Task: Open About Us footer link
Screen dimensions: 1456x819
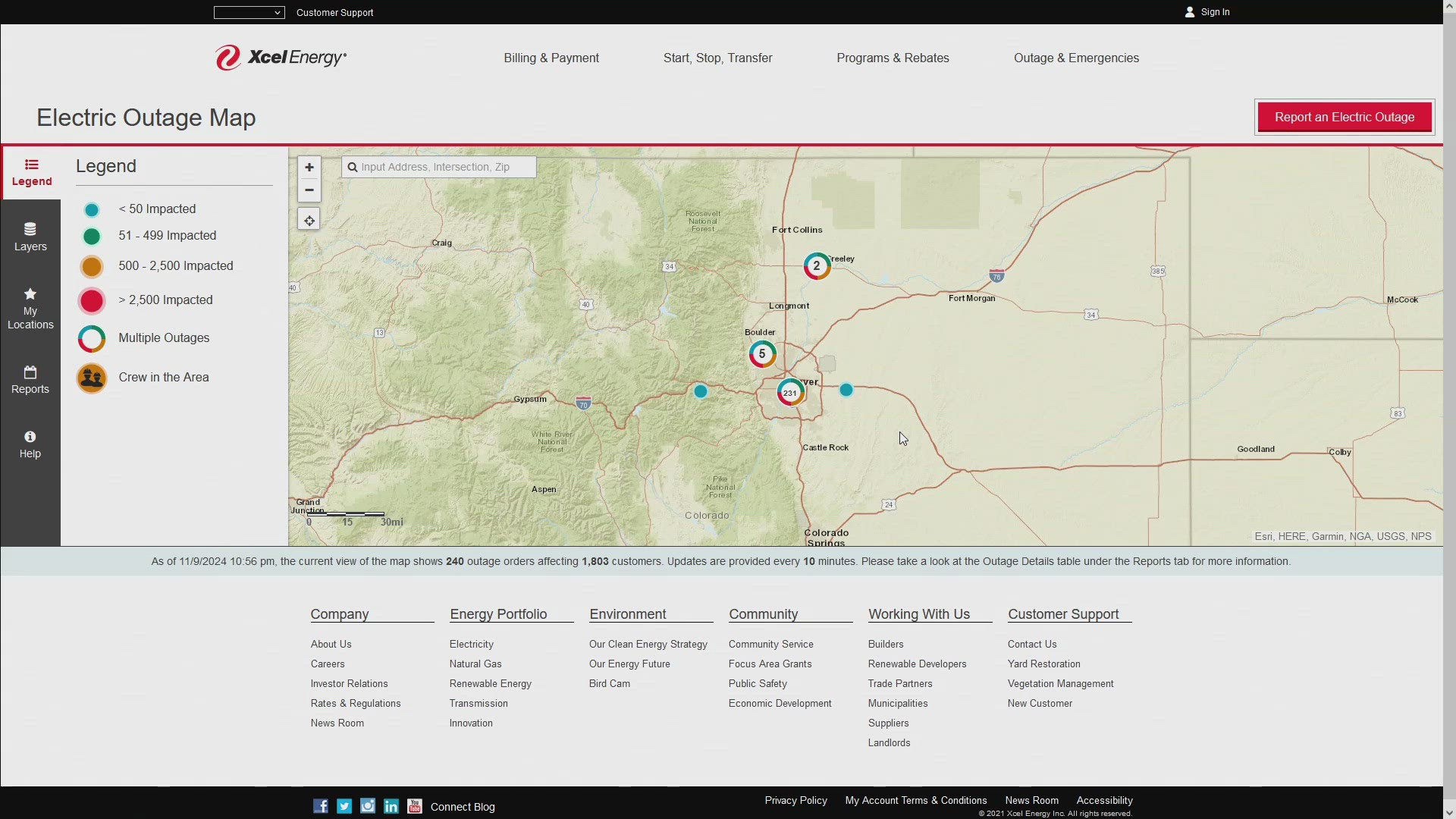Action: click(331, 645)
